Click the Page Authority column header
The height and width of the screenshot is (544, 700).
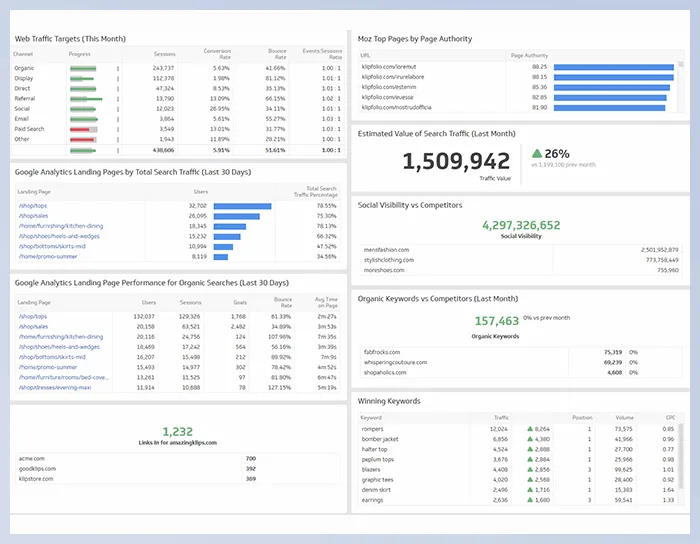pos(529,56)
